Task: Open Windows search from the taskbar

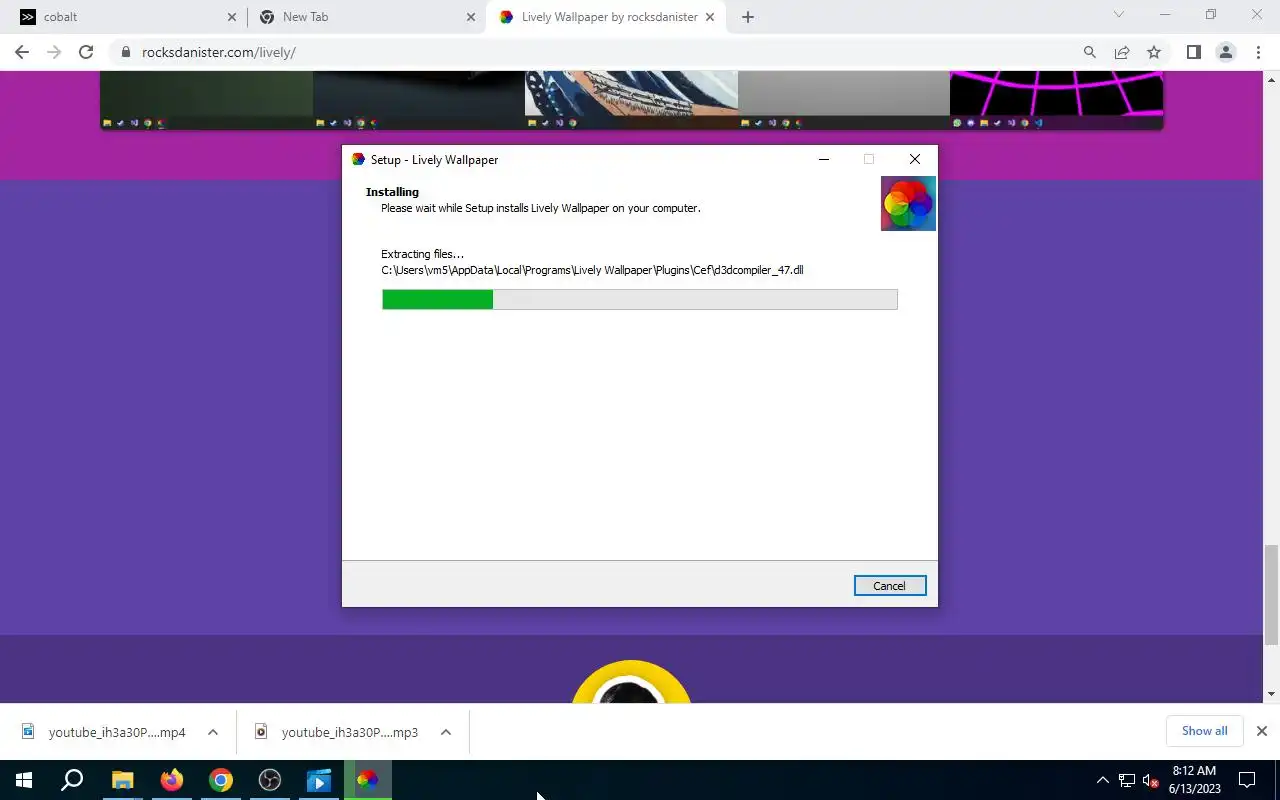Action: 72,780
